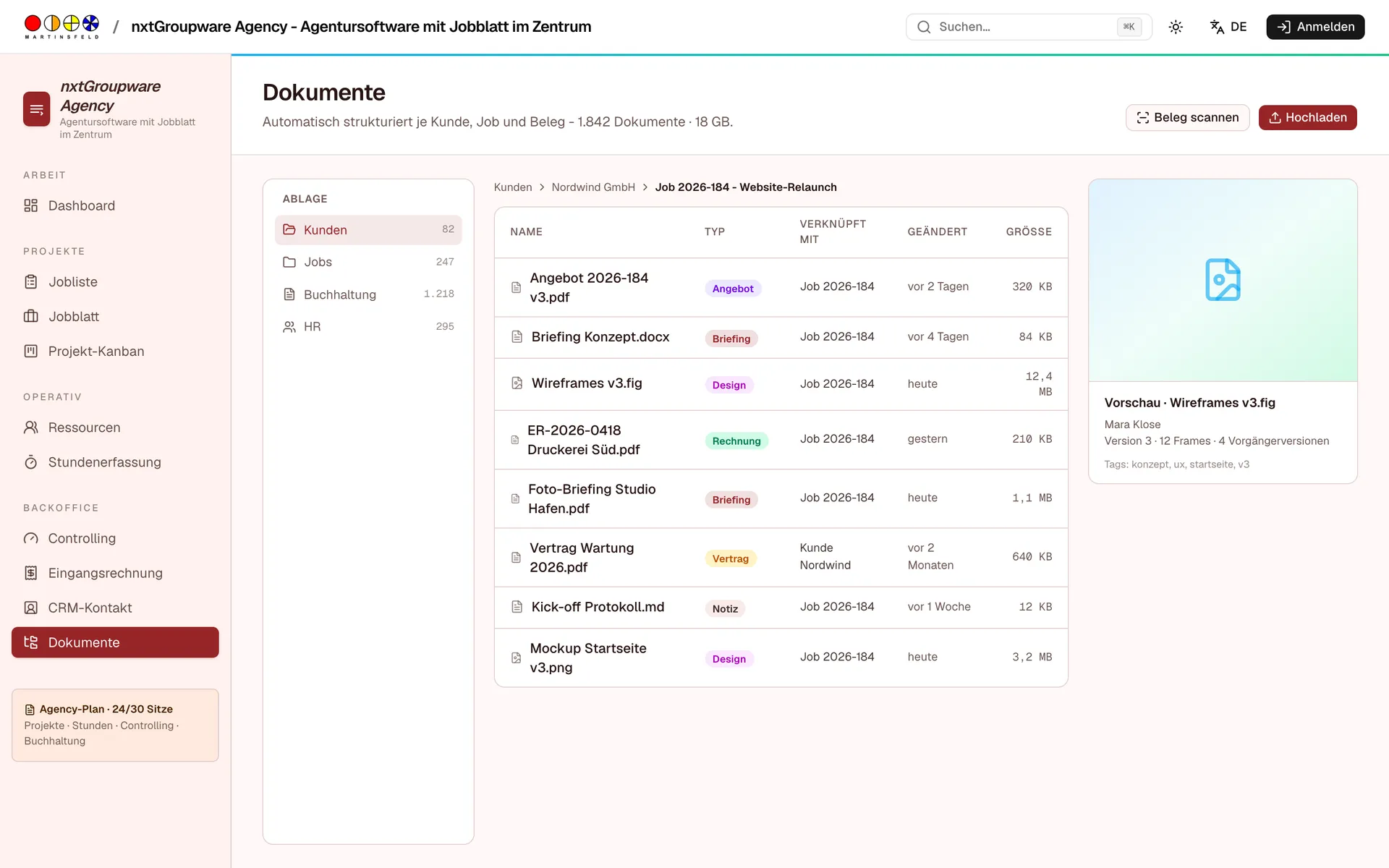Image resolution: width=1389 pixels, height=868 pixels.
Task: Open the DE language switcher
Action: pos(1228,27)
